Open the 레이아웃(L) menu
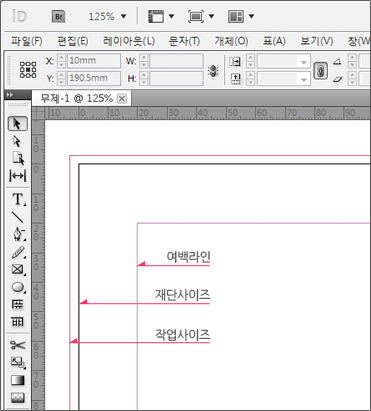 129,41
